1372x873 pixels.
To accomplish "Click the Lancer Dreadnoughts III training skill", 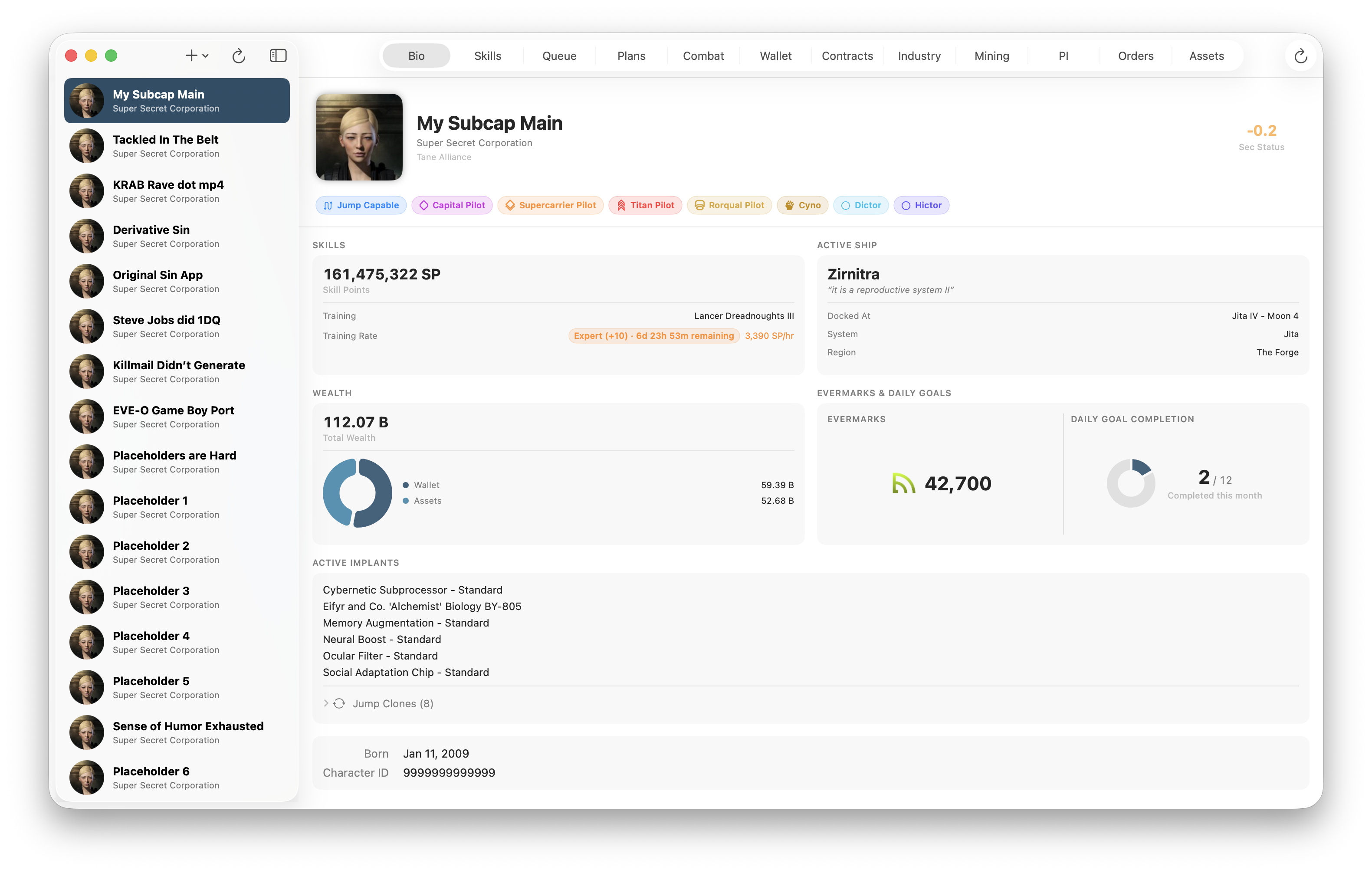I will 744,316.
